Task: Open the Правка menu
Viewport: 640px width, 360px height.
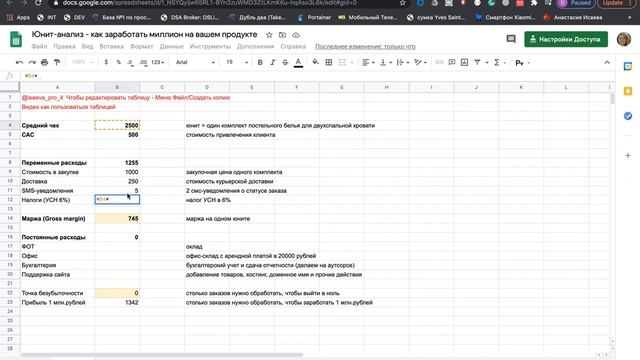Action: tap(64, 47)
